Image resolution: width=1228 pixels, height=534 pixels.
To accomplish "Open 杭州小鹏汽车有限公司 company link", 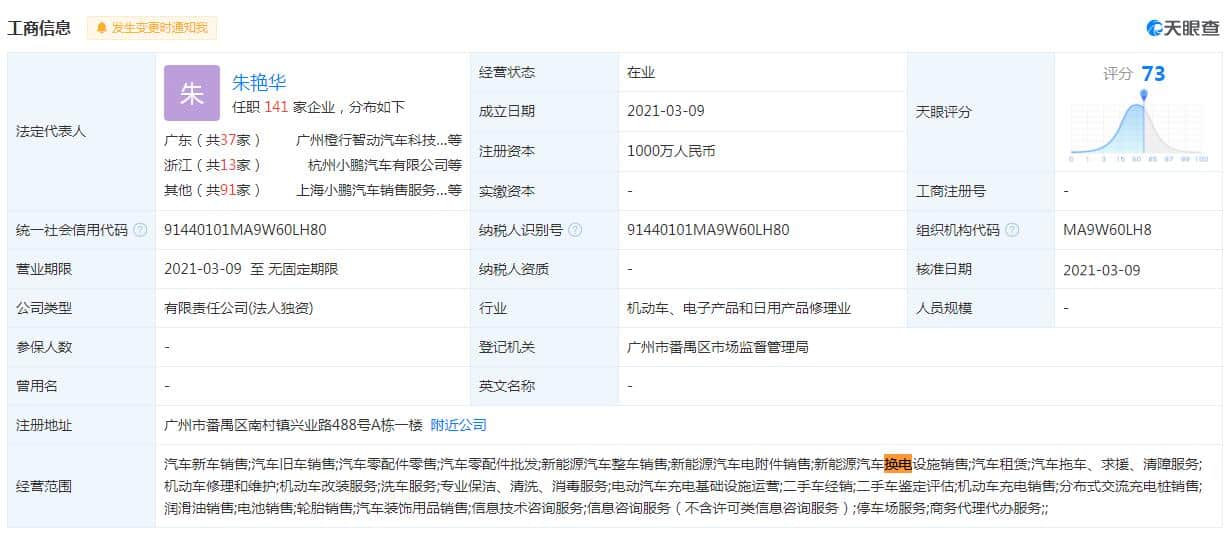I will (x=385, y=165).
